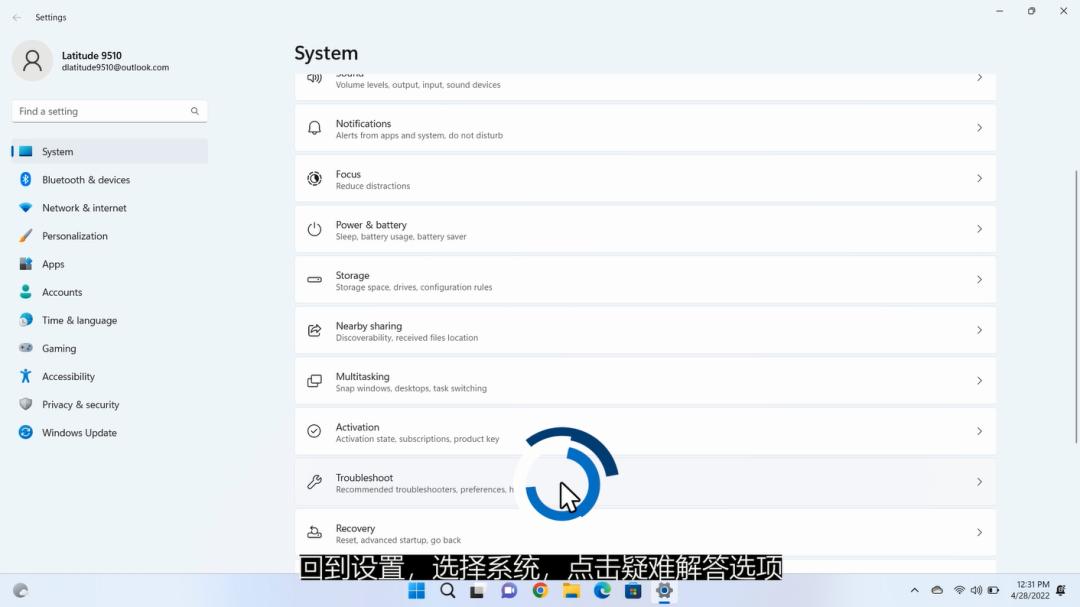
Task: Open Recovery settings
Action: (x=645, y=532)
